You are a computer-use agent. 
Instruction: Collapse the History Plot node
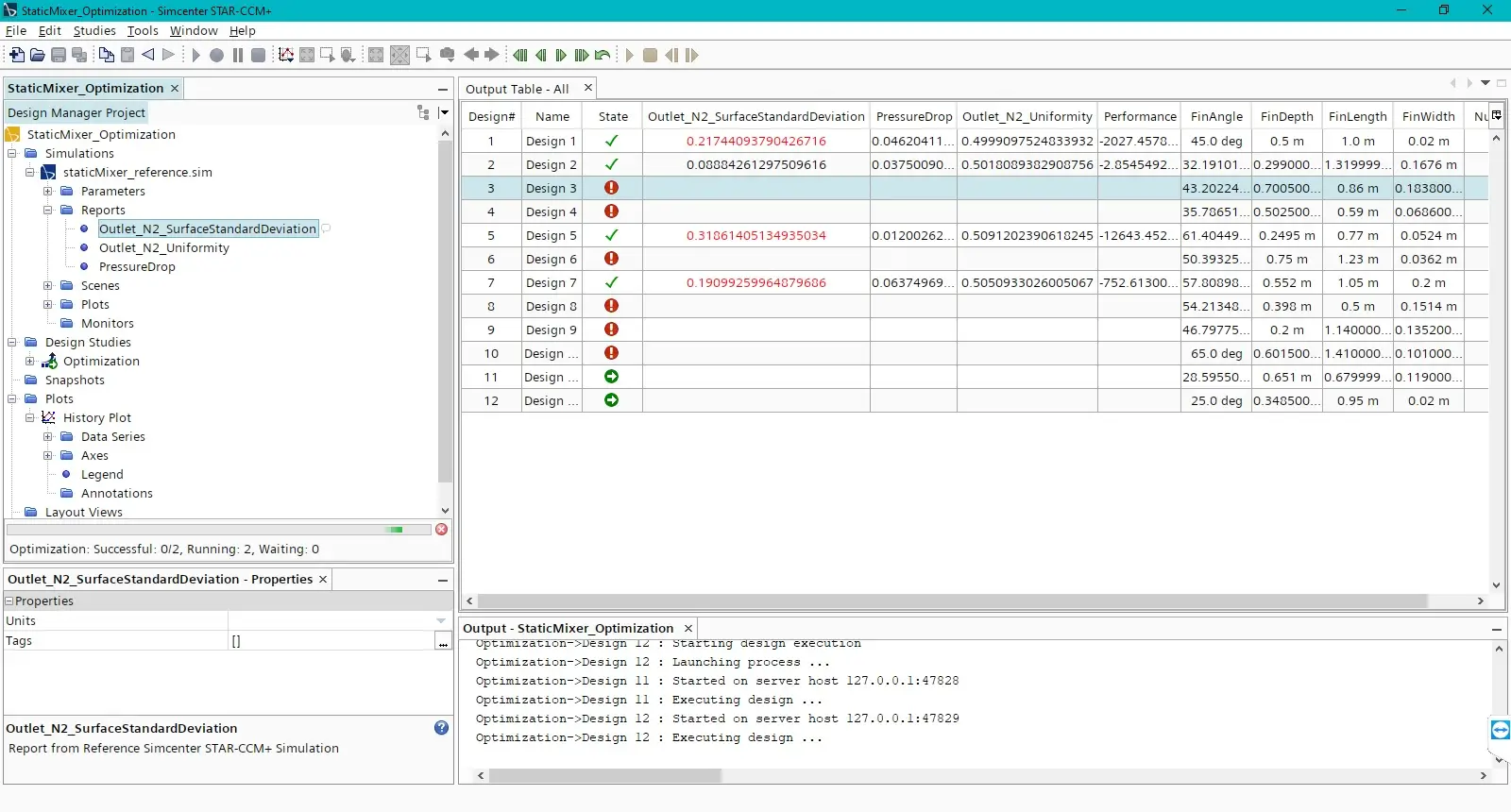coord(30,417)
